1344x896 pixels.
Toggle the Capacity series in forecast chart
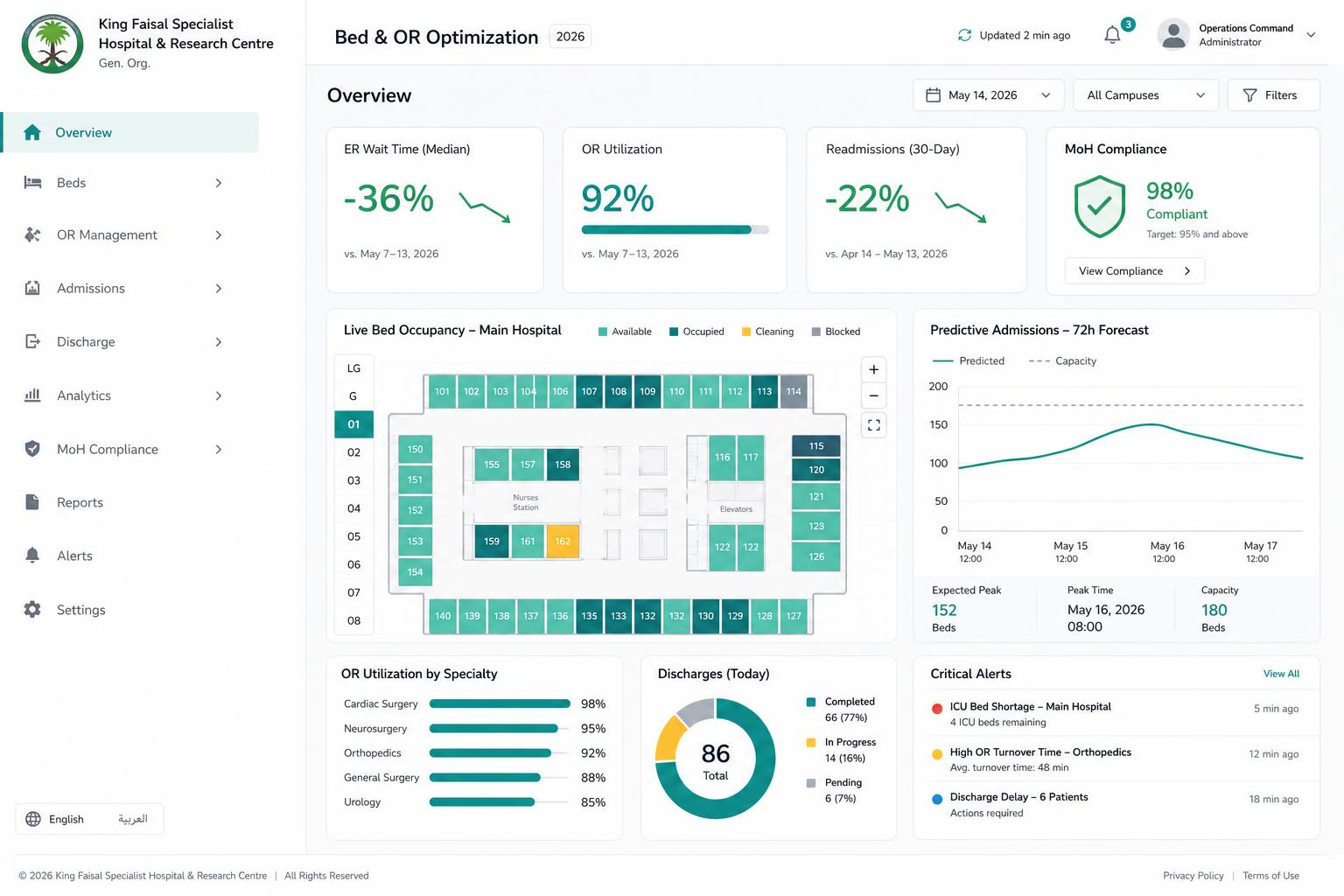click(1062, 360)
